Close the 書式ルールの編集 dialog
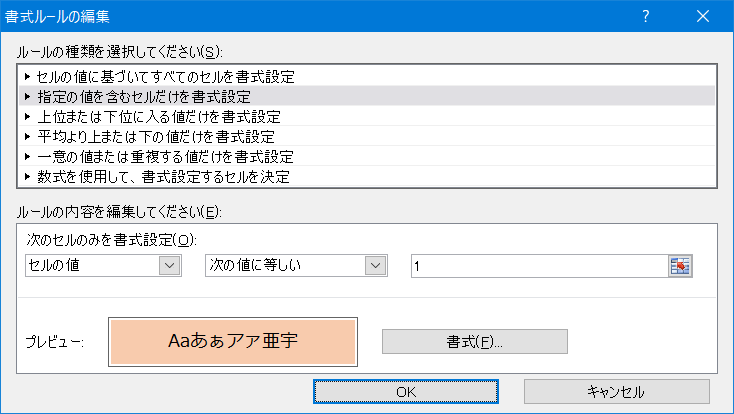734x414 pixels. click(703, 16)
